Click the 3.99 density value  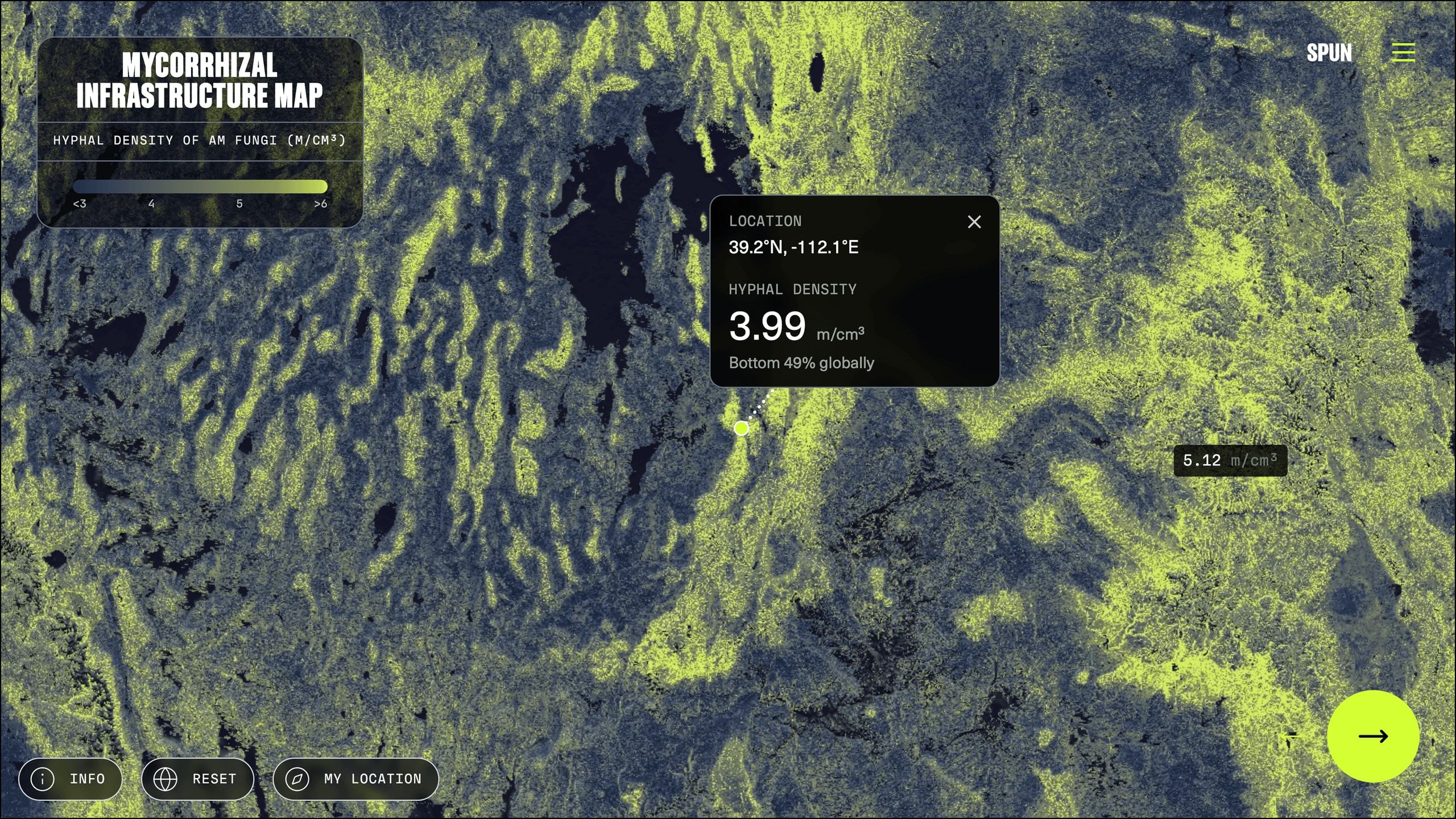pyautogui.click(x=767, y=326)
